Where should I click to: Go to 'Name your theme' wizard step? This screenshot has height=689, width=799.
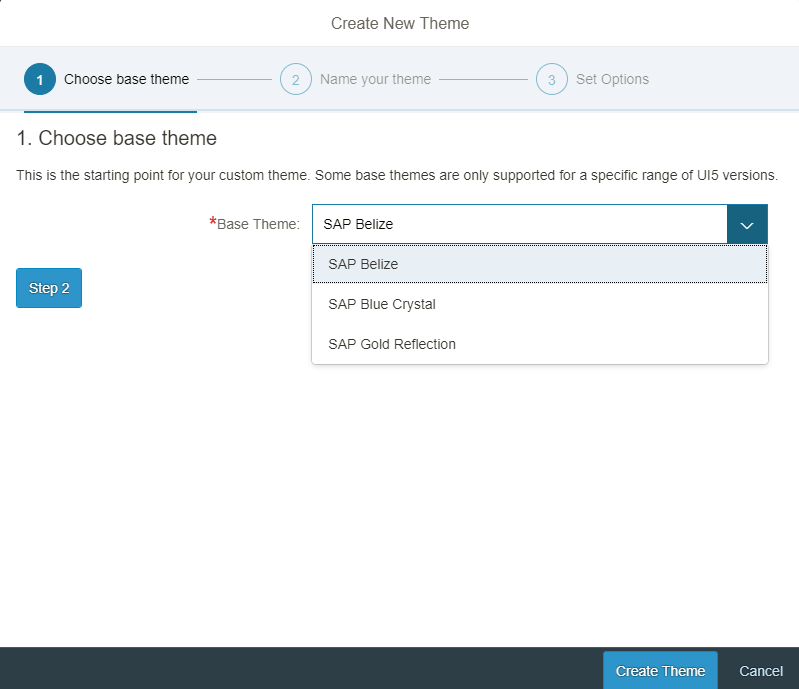[376, 79]
